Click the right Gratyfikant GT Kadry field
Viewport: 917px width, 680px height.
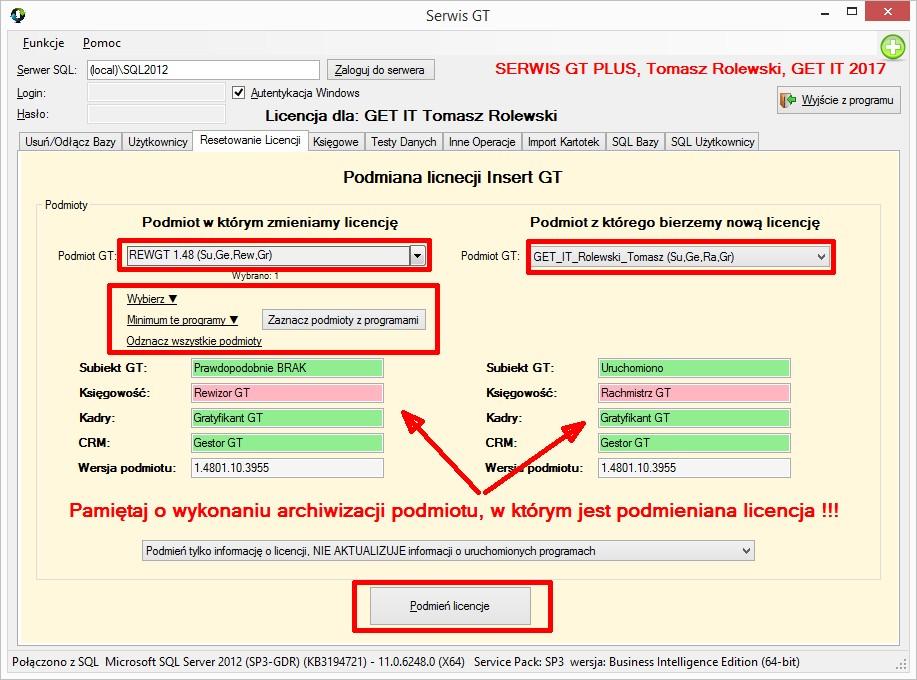(694, 418)
